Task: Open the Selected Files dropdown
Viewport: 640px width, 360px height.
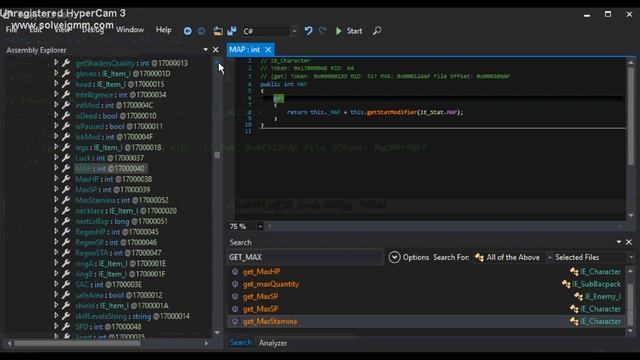Action: click(594, 257)
